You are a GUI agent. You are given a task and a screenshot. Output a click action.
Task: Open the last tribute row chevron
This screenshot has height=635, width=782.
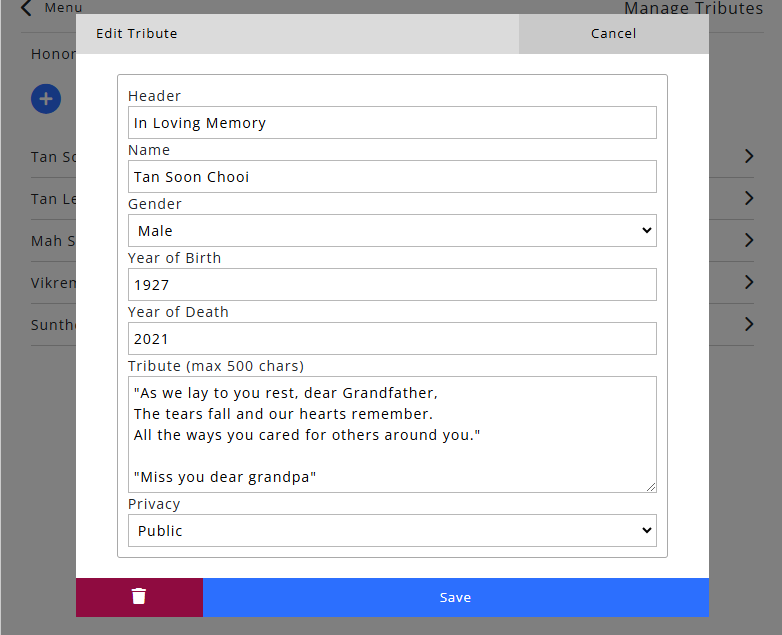(x=749, y=324)
